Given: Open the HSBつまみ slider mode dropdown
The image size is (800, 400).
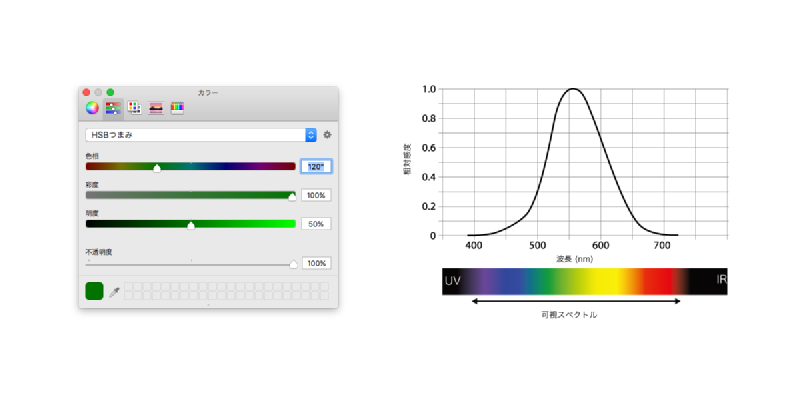Looking at the screenshot, I should point(201,135).
